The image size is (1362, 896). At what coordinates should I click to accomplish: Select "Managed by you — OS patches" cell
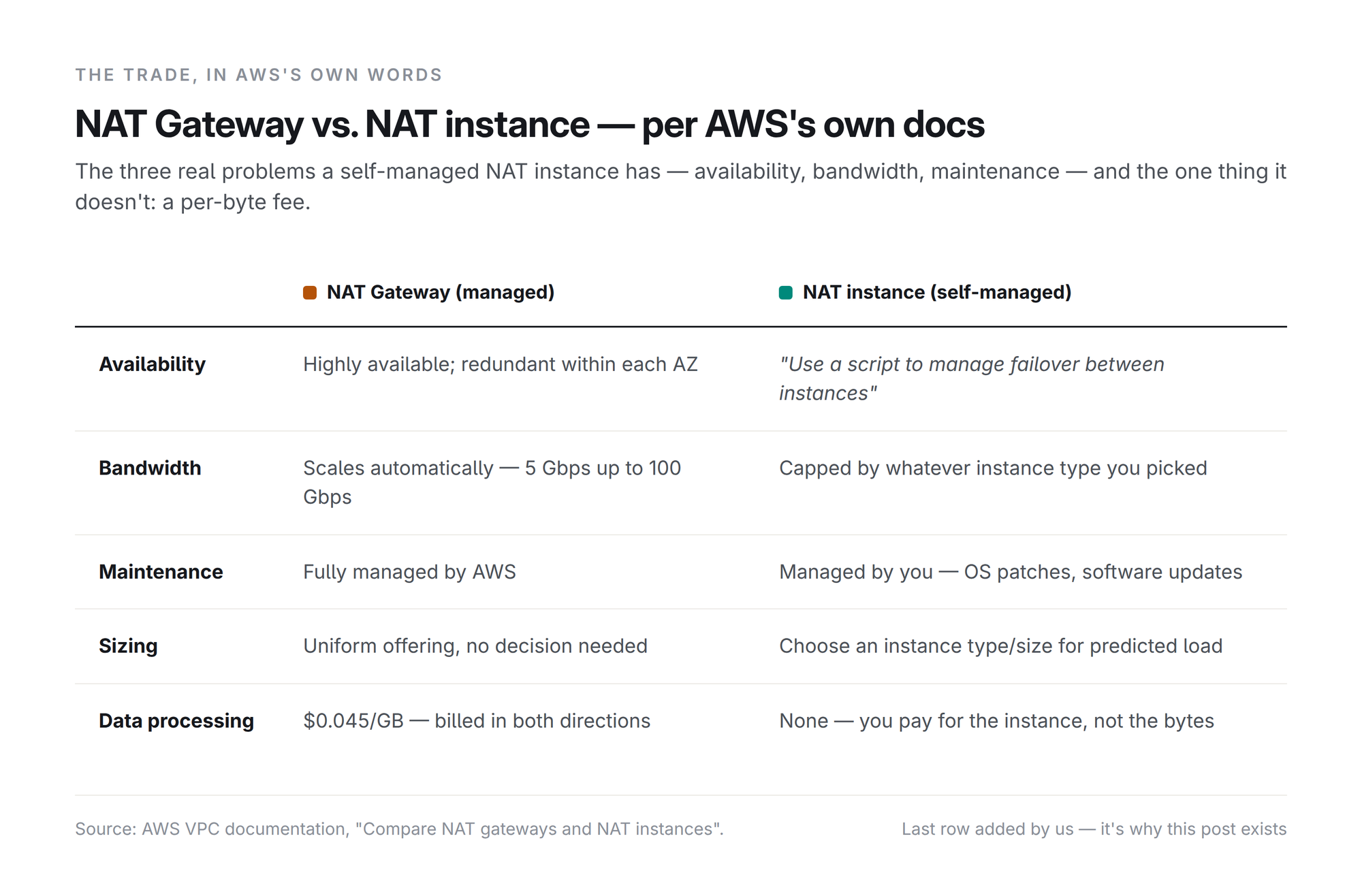pyautogui.click(x=1011, y=572)
